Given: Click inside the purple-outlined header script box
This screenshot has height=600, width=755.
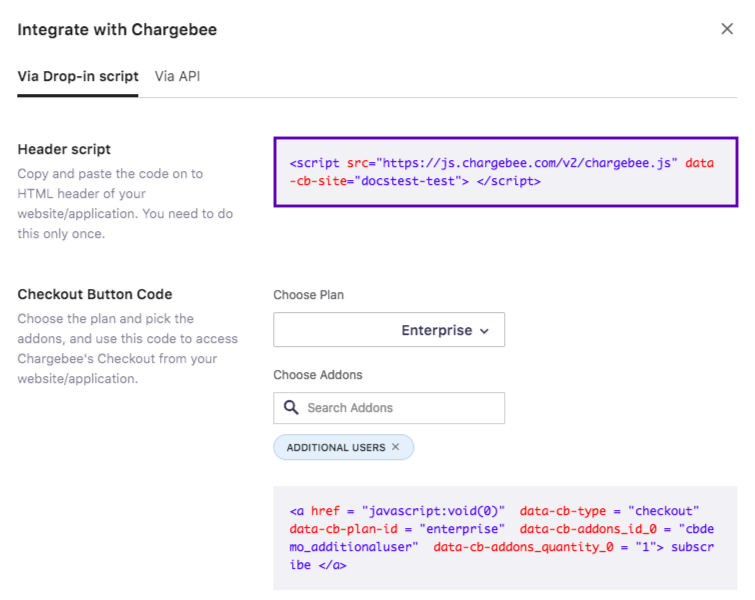Looking at the screenshot, I should (x=505, y=172).
